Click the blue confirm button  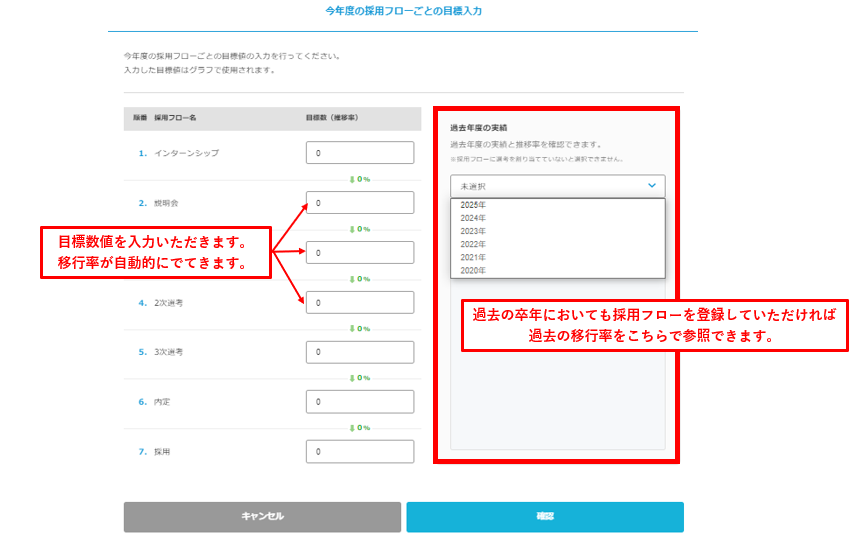(544, 517)
